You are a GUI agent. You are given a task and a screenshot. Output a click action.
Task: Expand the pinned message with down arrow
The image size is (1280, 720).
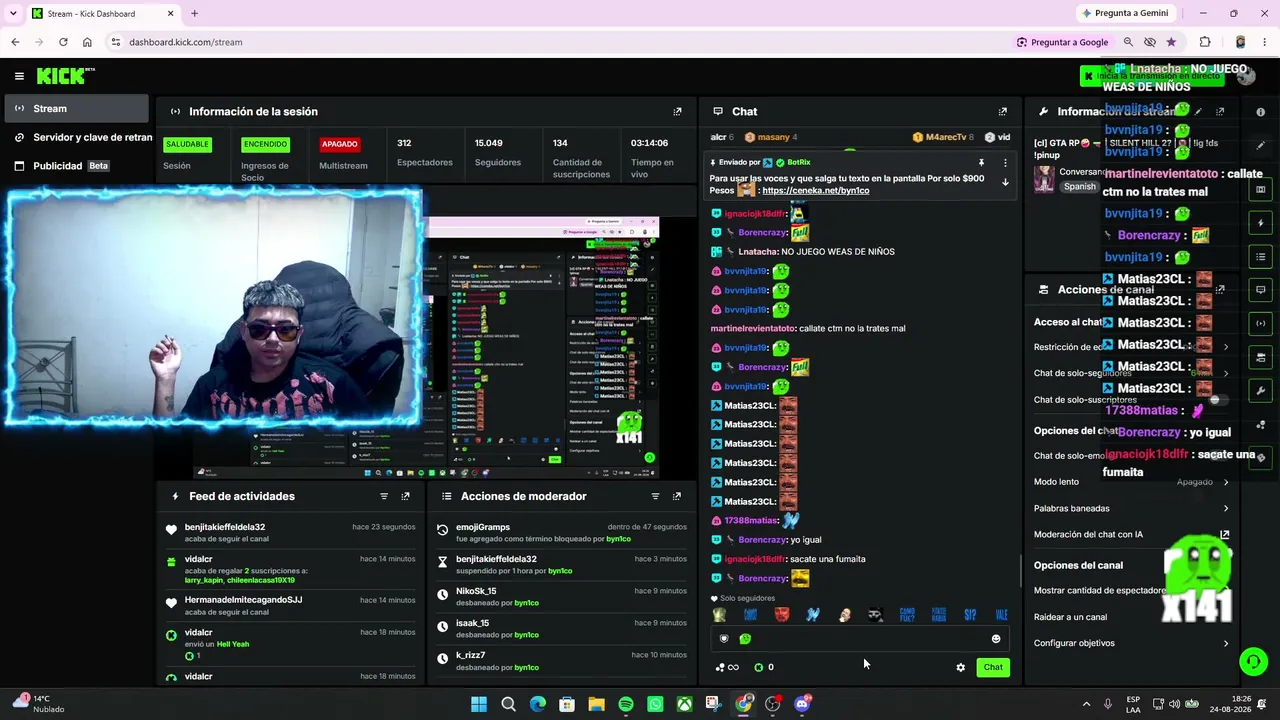[1005, 181]
